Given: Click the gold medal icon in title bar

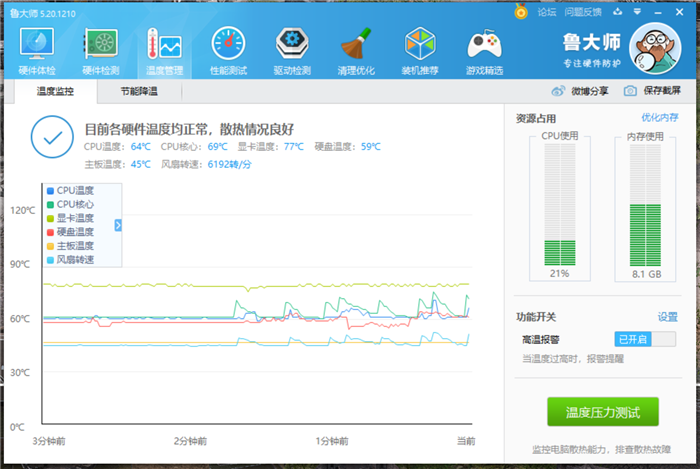Looking at the screenshot, I should click(521, 12).
